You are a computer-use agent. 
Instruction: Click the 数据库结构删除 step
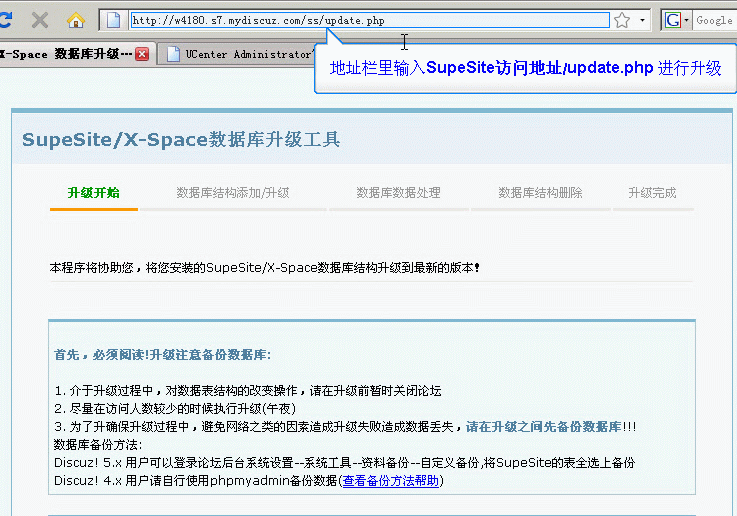pyautogui.click(x=540, y=193)
